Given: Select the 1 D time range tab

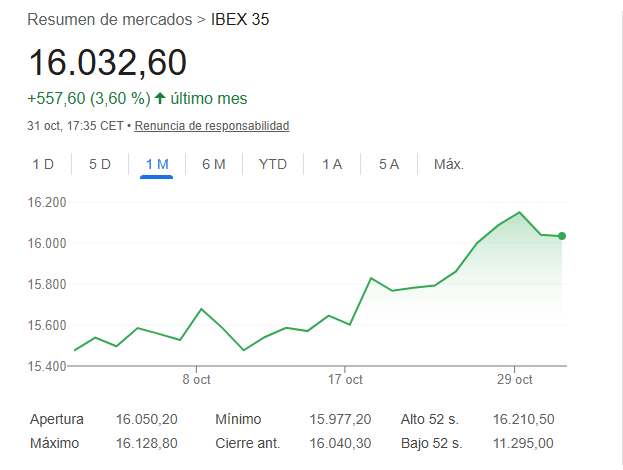Looking at the screenshot, I should [43, 164].
